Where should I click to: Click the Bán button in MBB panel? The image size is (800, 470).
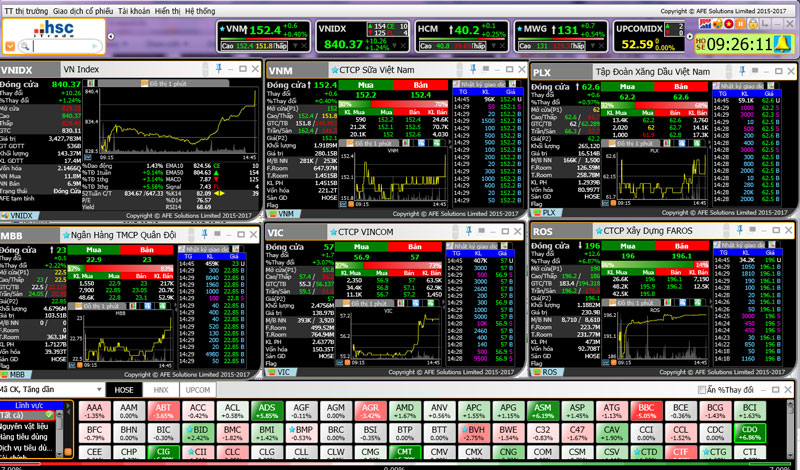click(x=147, y=250)
